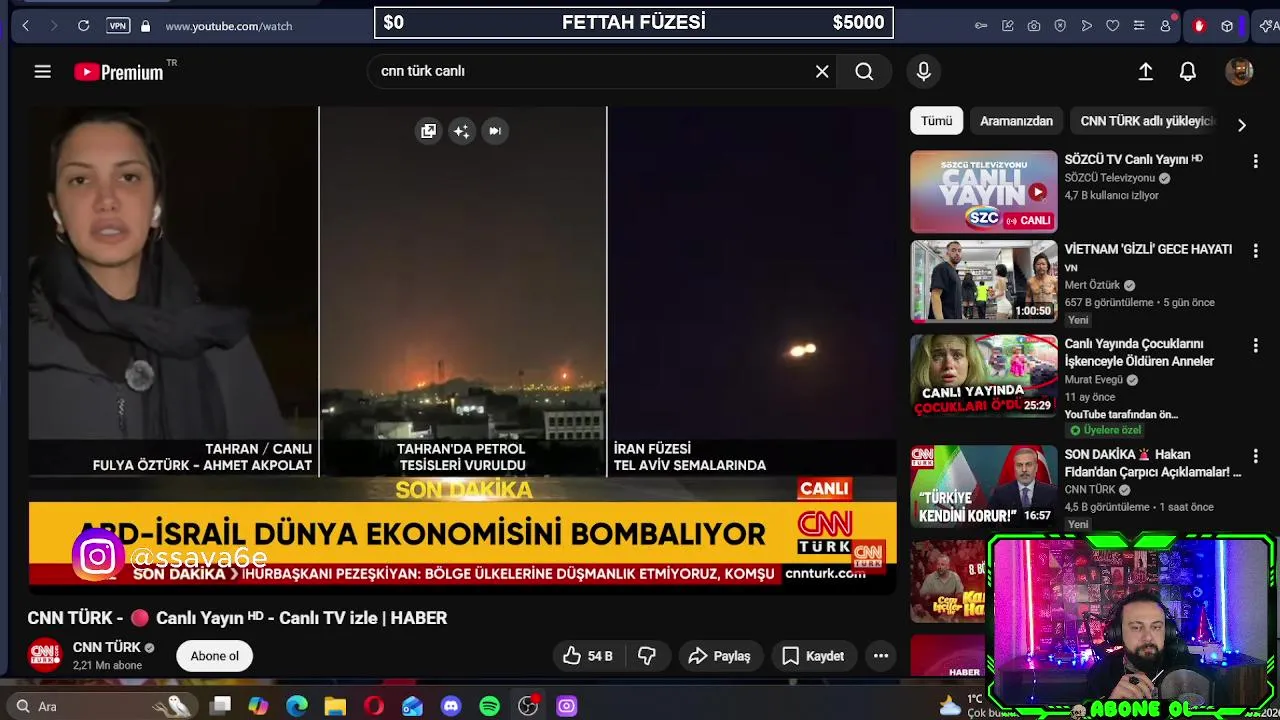1280x720 pixels.
Task: Open 'Canlı Yayında Çocuklarını' video thumbnail
Action: tap(983, 375)
